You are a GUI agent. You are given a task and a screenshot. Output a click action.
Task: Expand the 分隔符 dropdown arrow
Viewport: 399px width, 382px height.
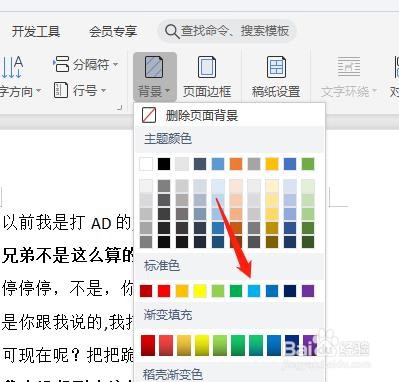pos(115,64)
